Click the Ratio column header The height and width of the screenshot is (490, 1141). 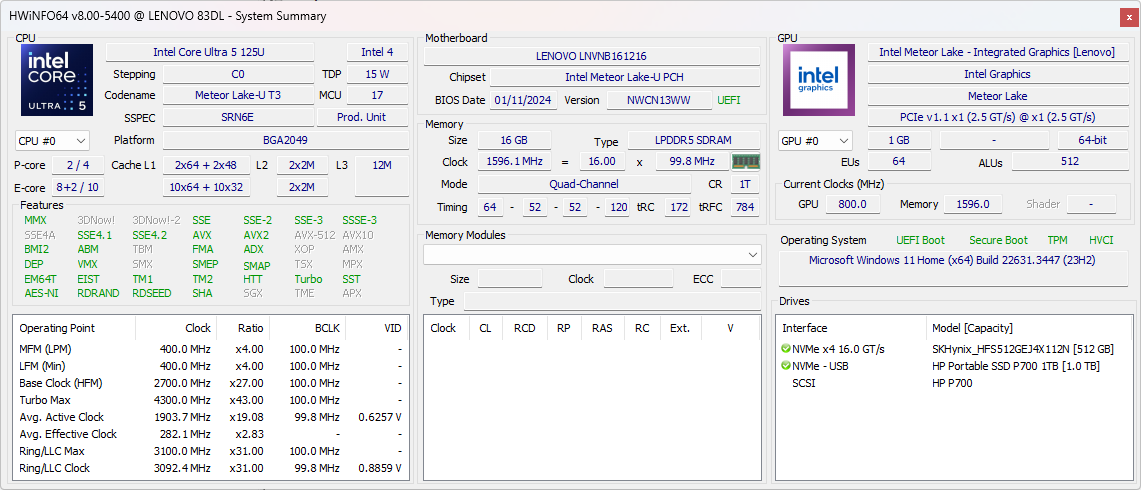point(243,328)
